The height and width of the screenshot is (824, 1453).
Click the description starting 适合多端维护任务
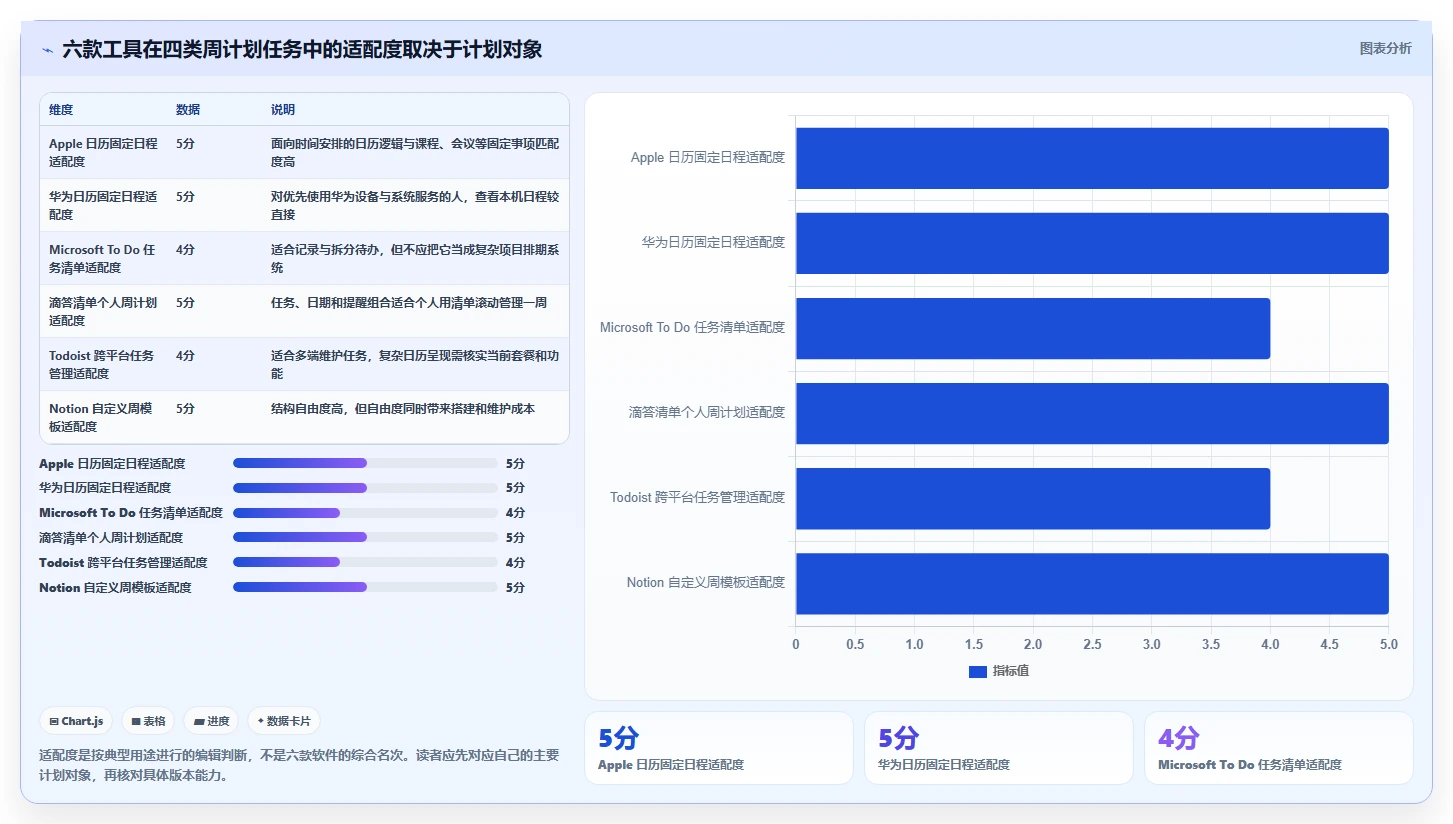[415, 364]
